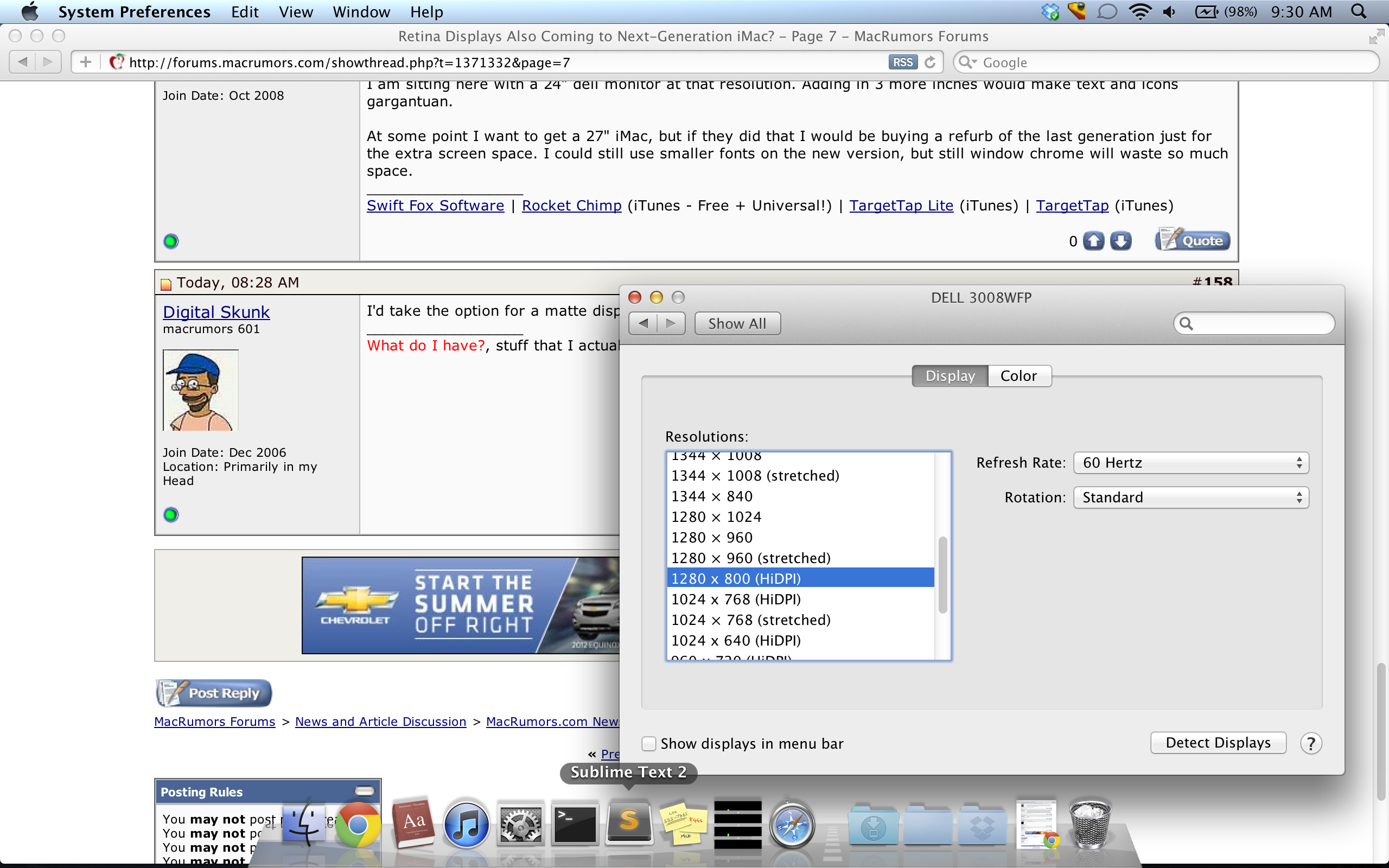Click the Safari compass dock icon
Screen dimensions: 1389x868
click(x=792, y=825)
